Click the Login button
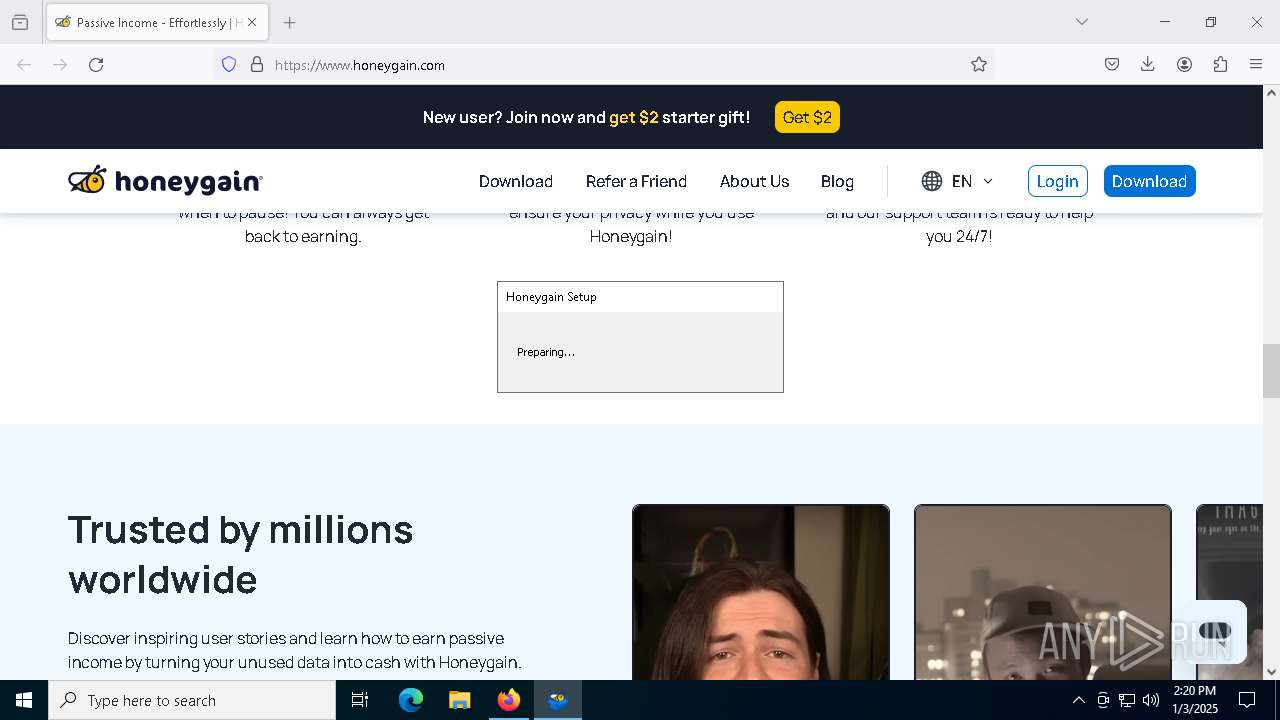The width and height of the screenshot is (1280, 720). pyautogui.click(x=1057, y=181)
